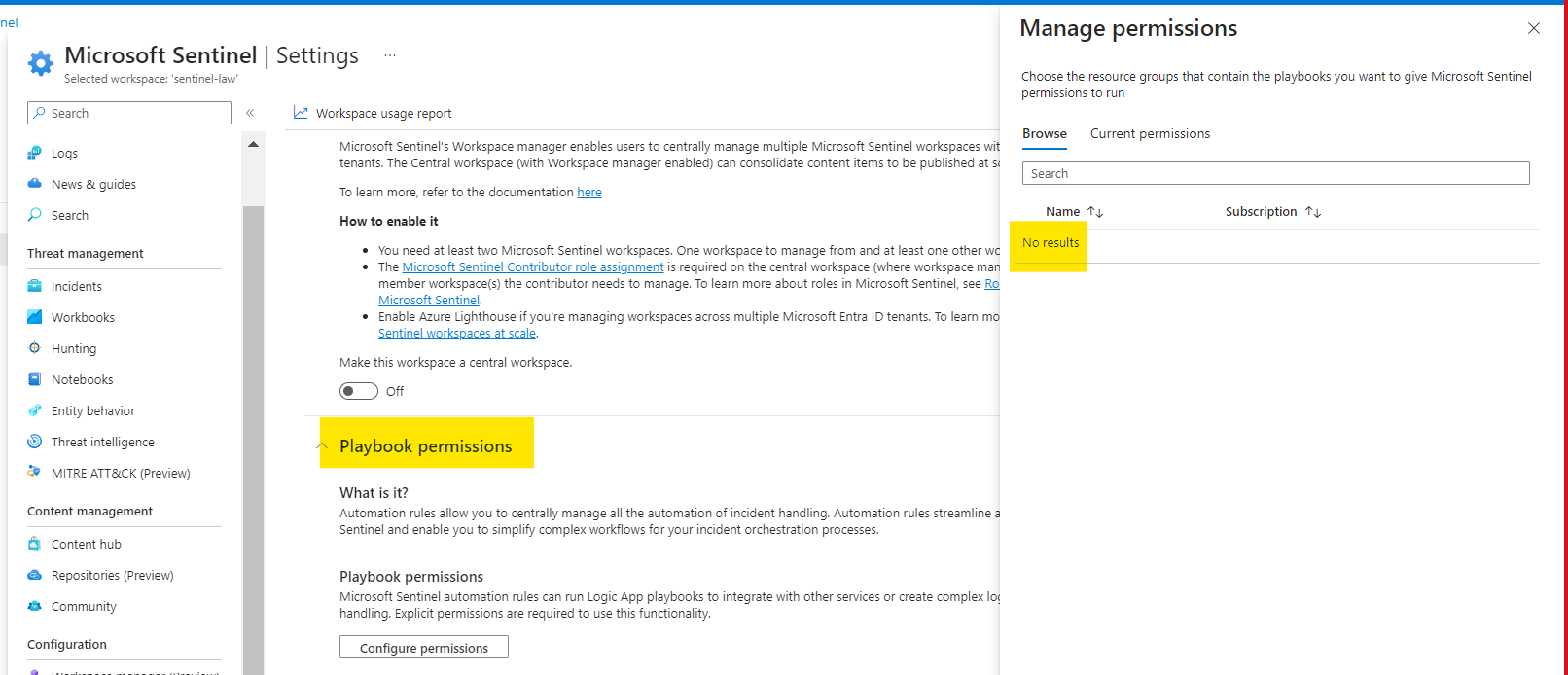This screenshot has height=675, width=1568.
Task: Click the Search magnifier icon in sidebar menu
Action: 35,215
